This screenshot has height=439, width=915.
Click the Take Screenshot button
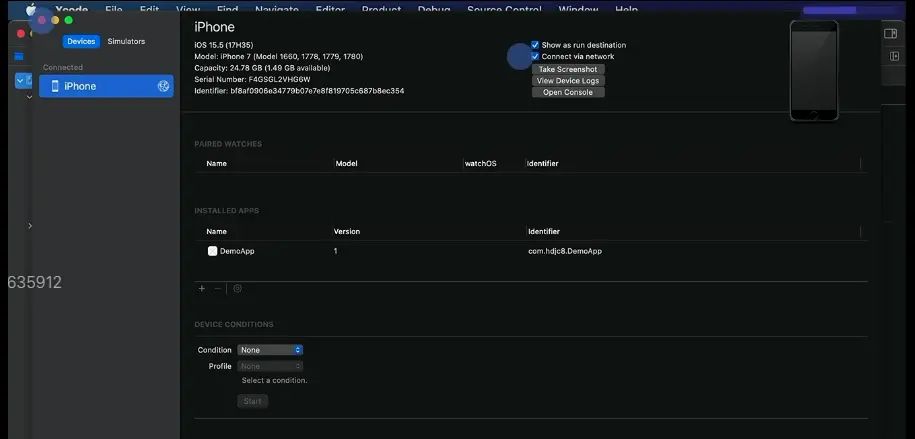568,69
